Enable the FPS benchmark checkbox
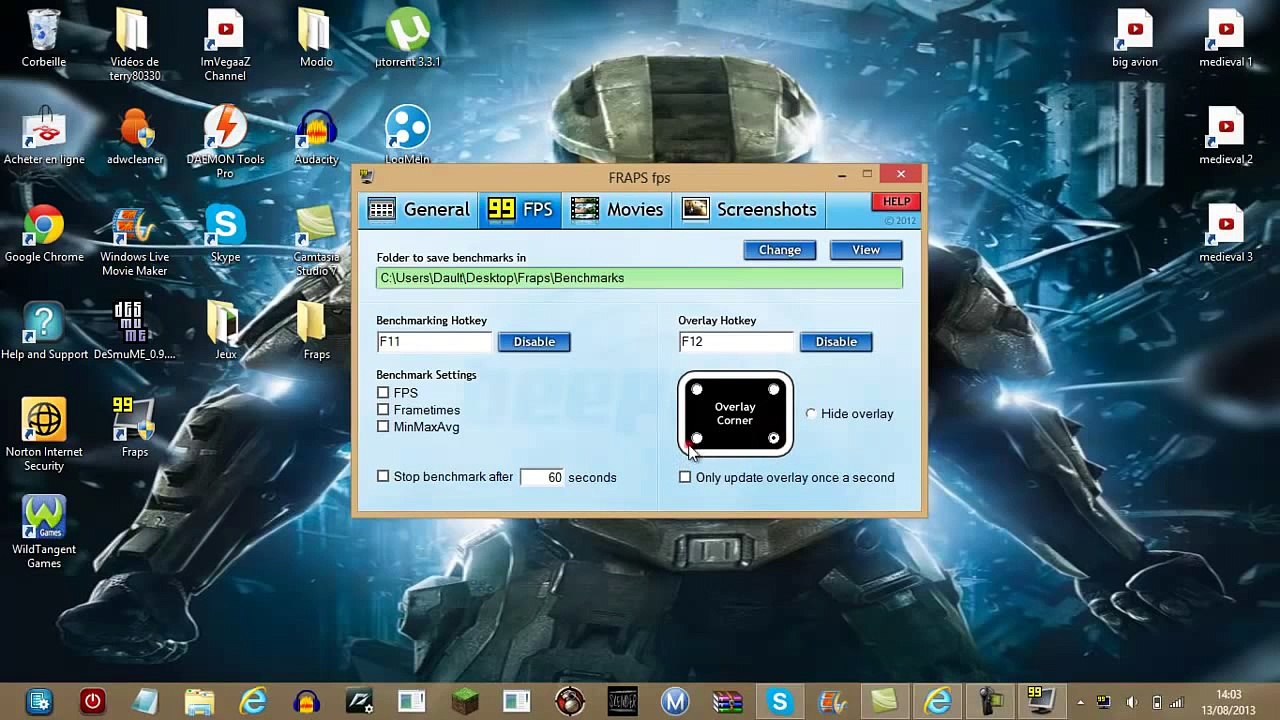1280x720 pixels. (383, 393)
